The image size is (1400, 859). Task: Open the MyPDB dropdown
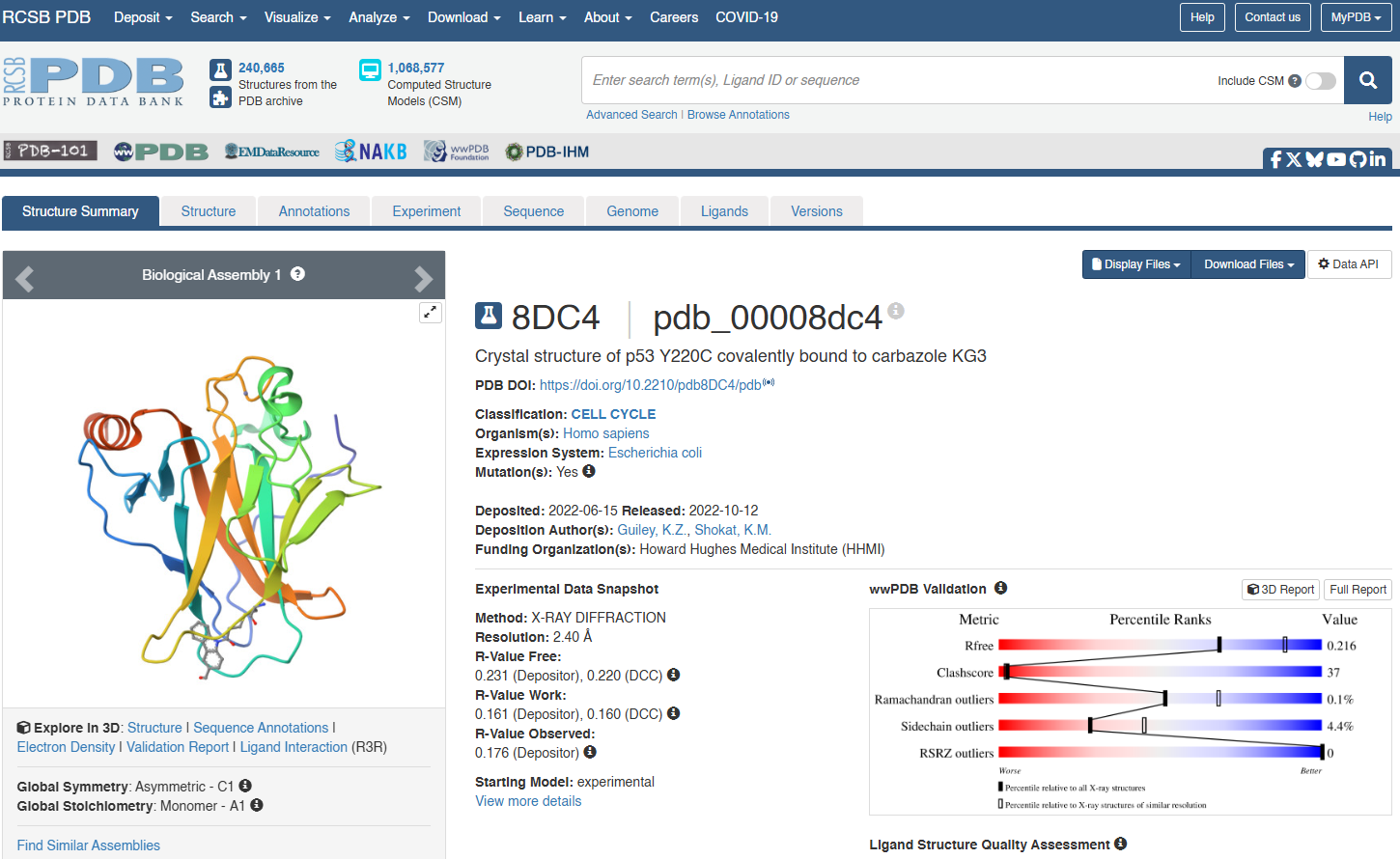(1357, 17)
